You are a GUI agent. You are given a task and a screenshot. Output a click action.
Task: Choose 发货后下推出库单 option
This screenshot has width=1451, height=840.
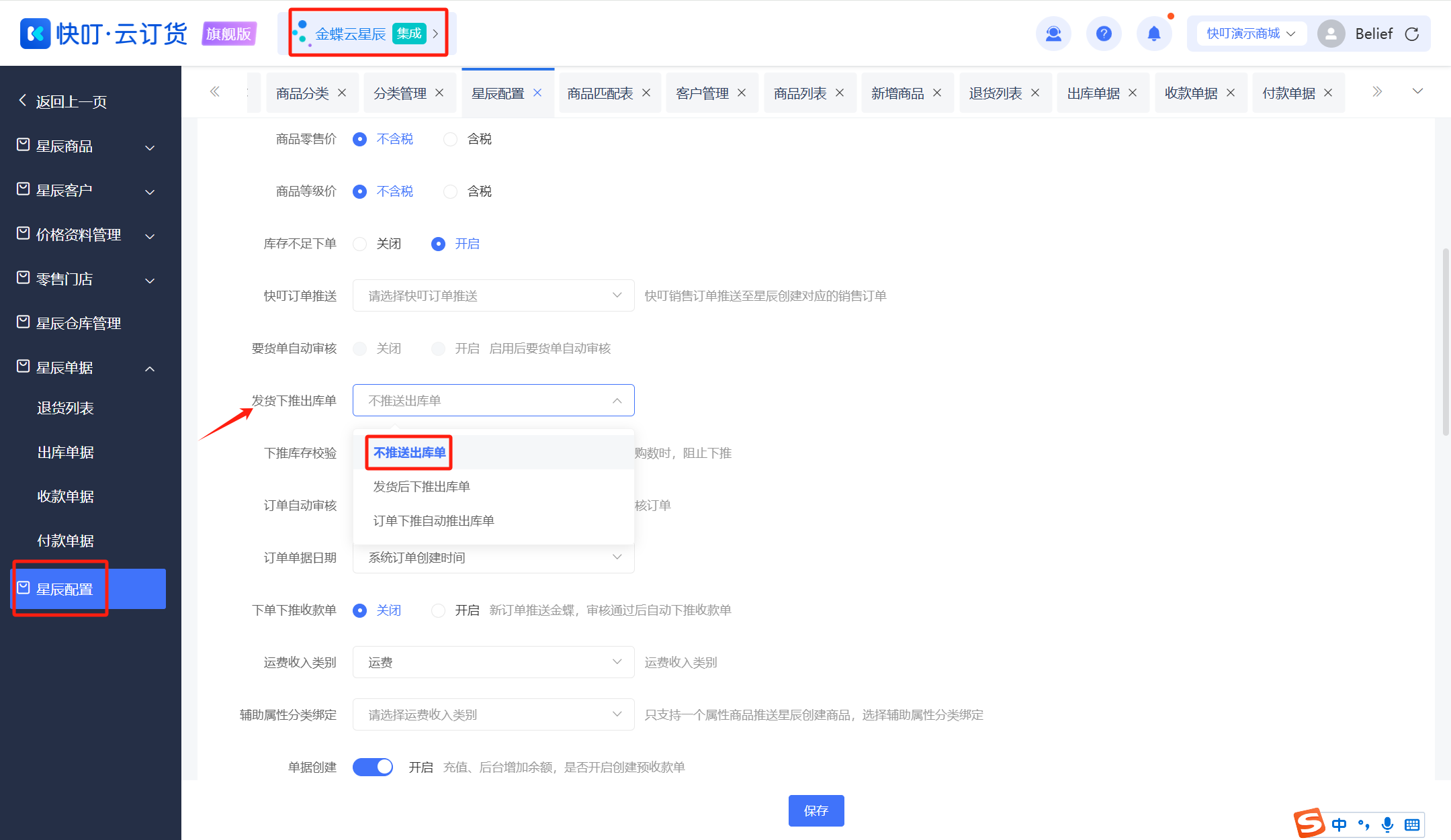(494, 487)
